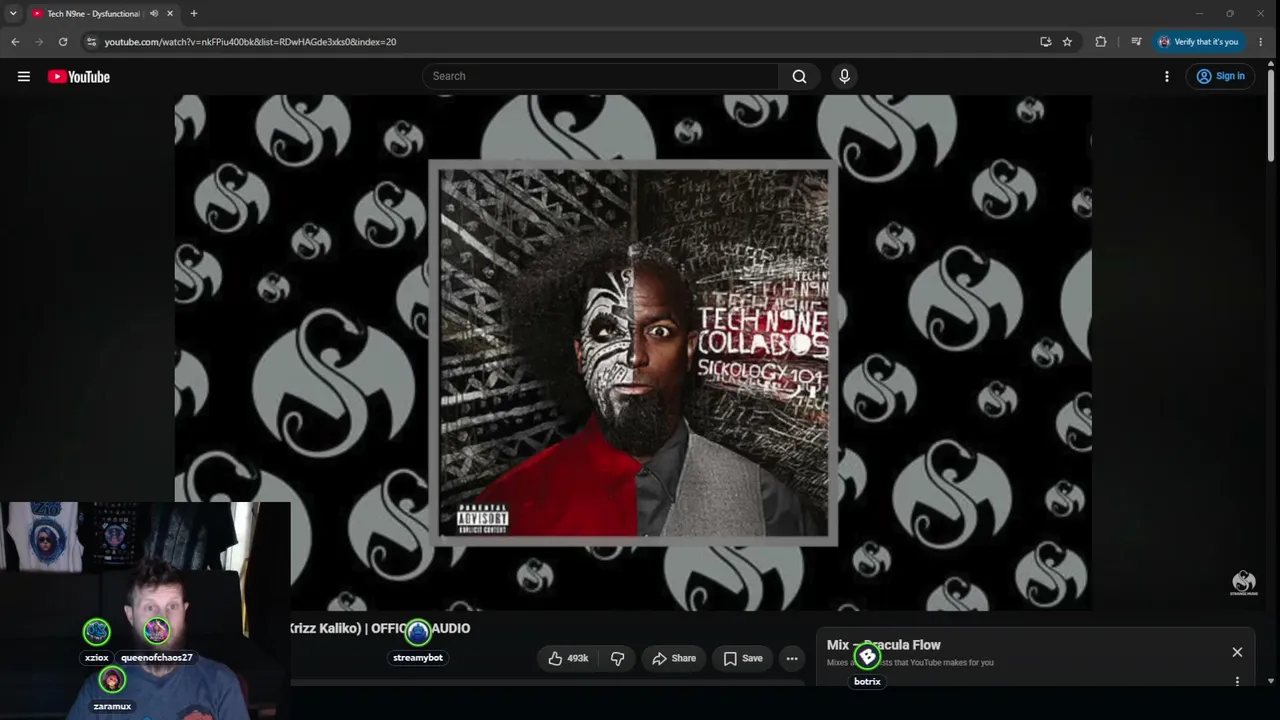Click into the YouTube search box
Screen dimensions: 1280x720
pyautogui.click(x=600, y=76)
